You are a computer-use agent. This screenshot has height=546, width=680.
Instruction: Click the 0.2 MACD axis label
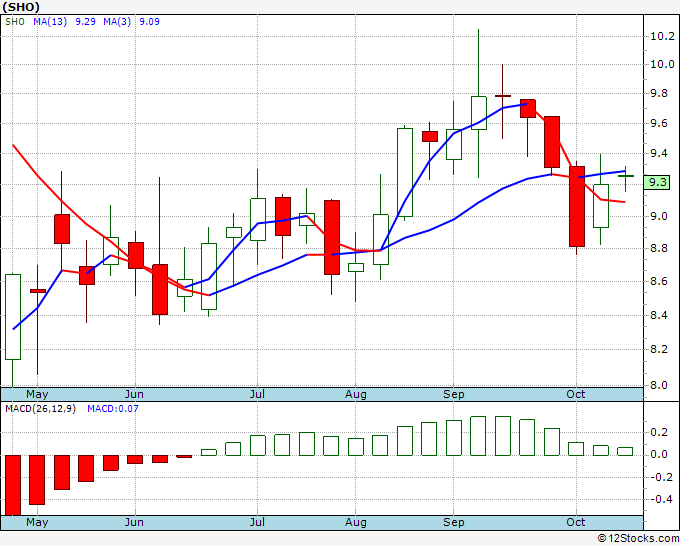click(659, 432)
